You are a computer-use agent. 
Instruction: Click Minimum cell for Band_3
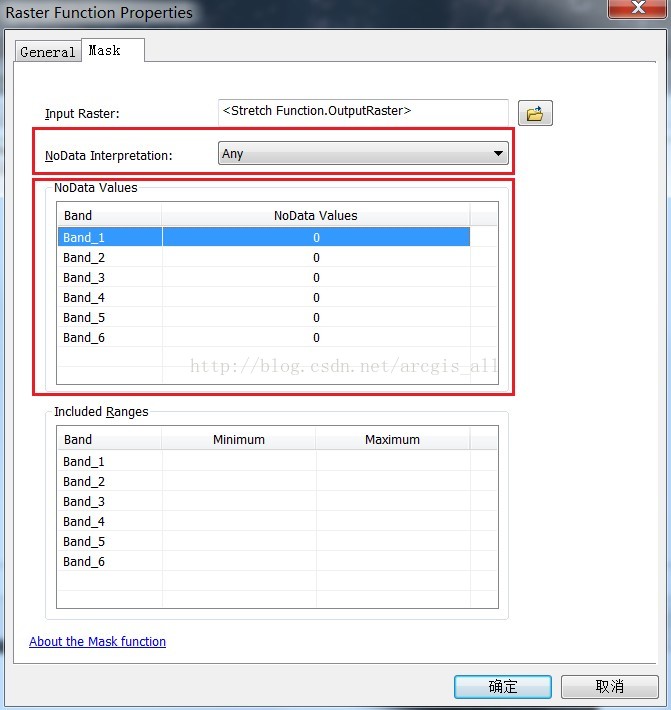click(239, 501)
